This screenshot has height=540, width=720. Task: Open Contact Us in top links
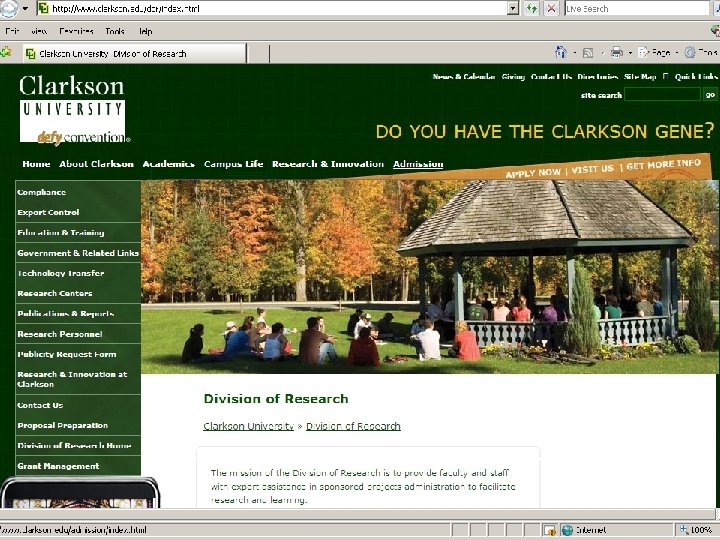point(551,77)
